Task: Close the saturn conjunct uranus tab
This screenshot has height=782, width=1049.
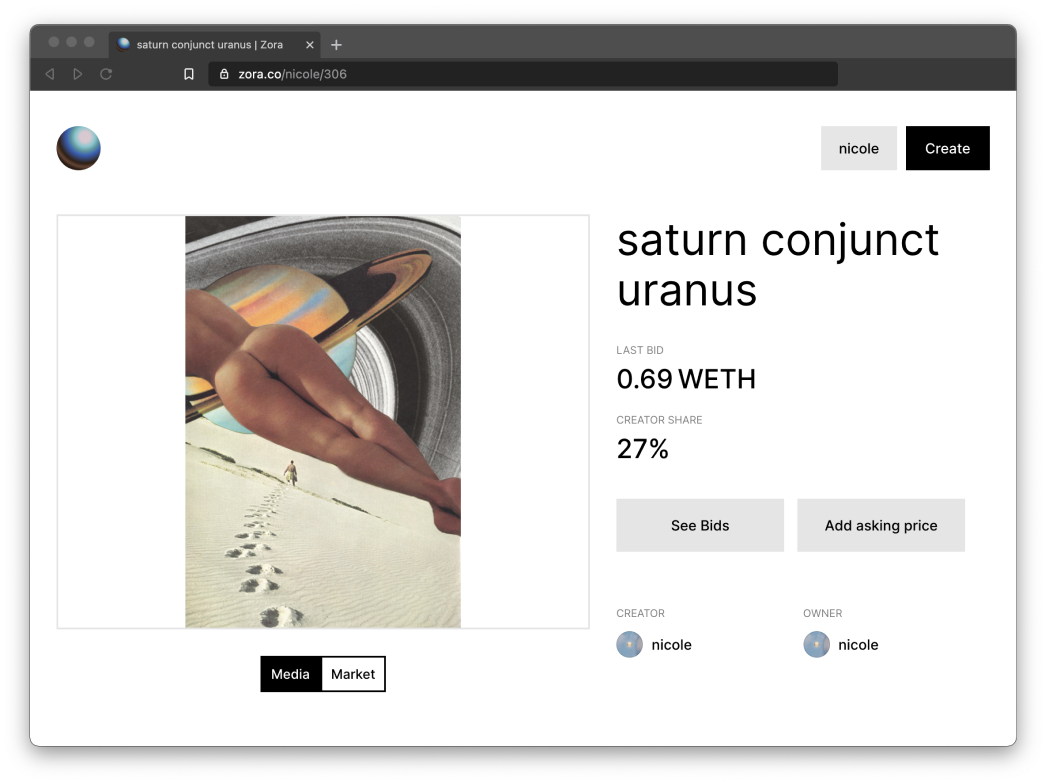Action: pos(310,45)
